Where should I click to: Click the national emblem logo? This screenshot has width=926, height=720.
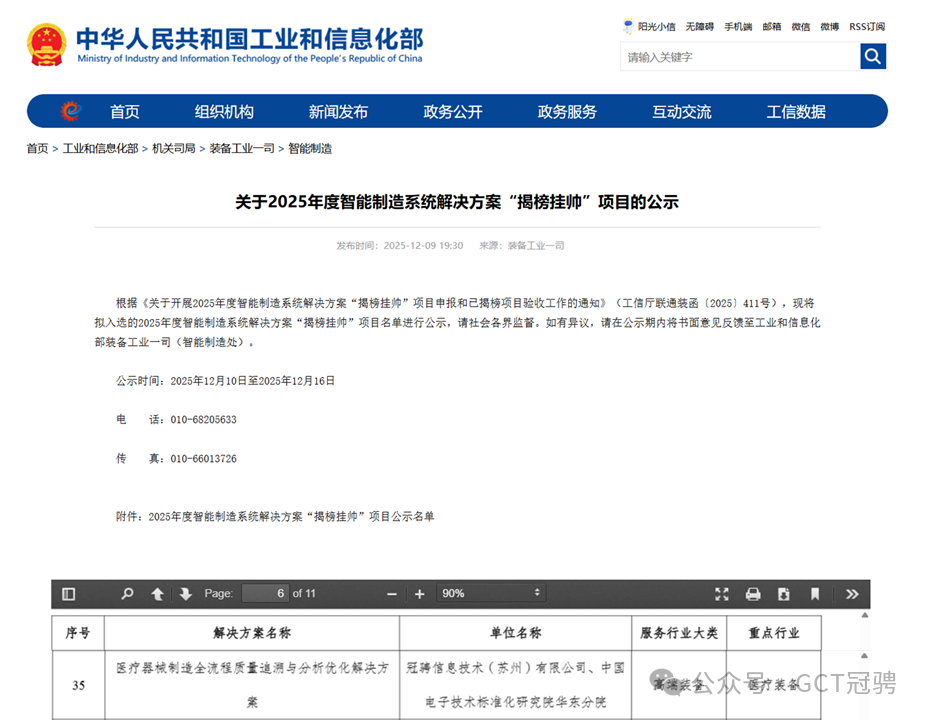pyautogui.click(x=46, y=44)
